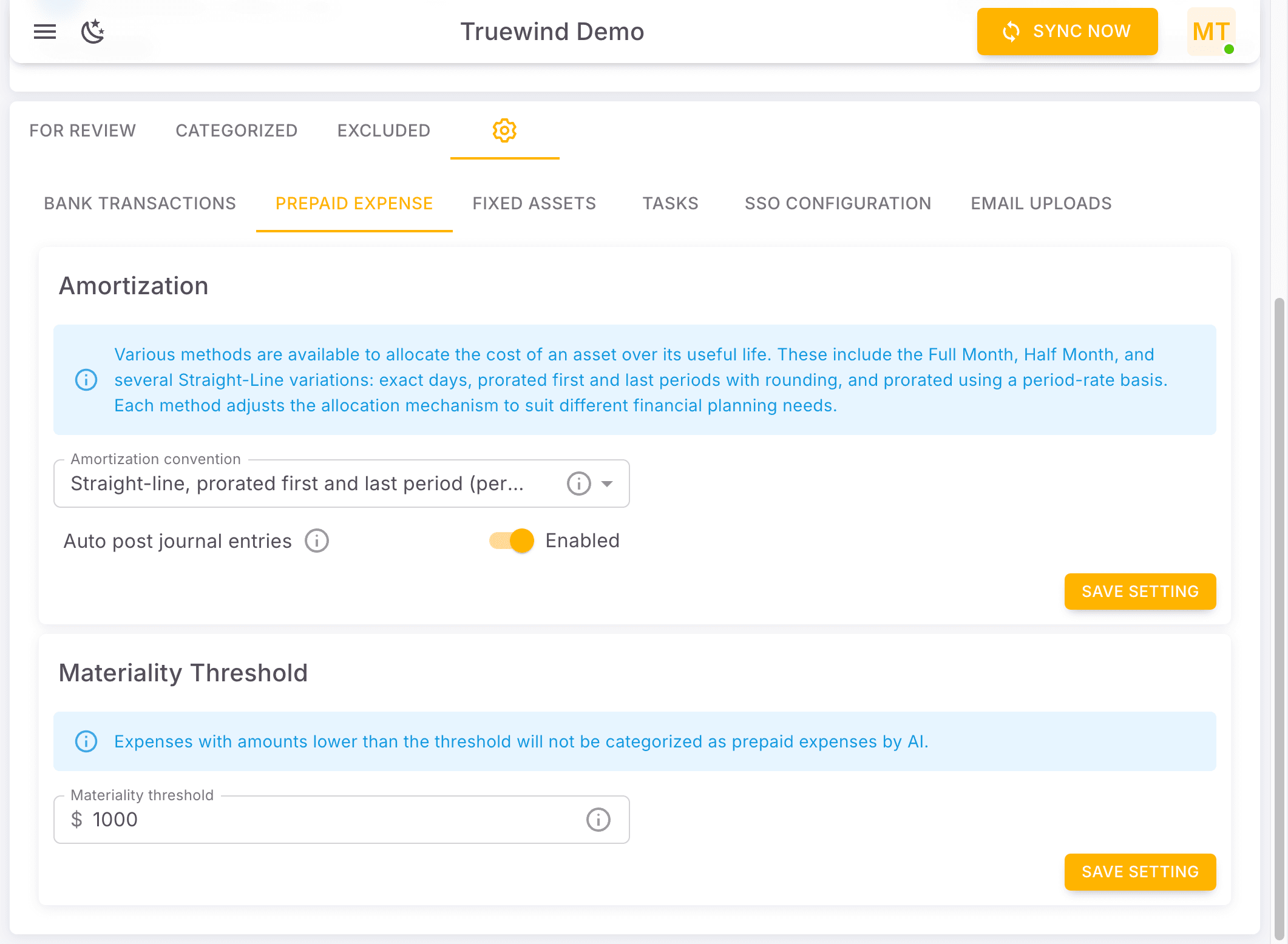
Task: Disable the Auto post journal entries toggle
Action: 510,540
